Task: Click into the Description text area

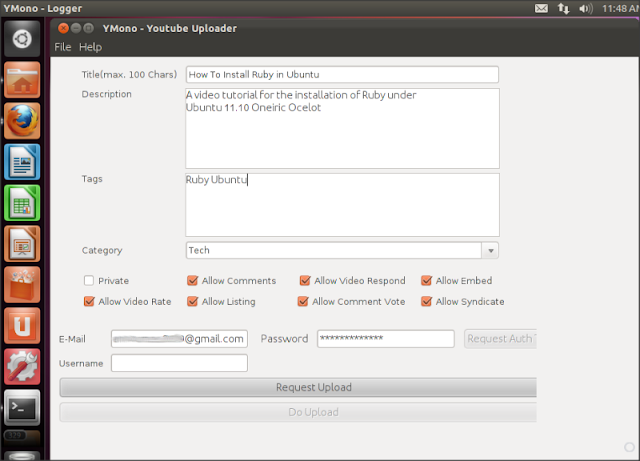Action: tap(342, 128)
